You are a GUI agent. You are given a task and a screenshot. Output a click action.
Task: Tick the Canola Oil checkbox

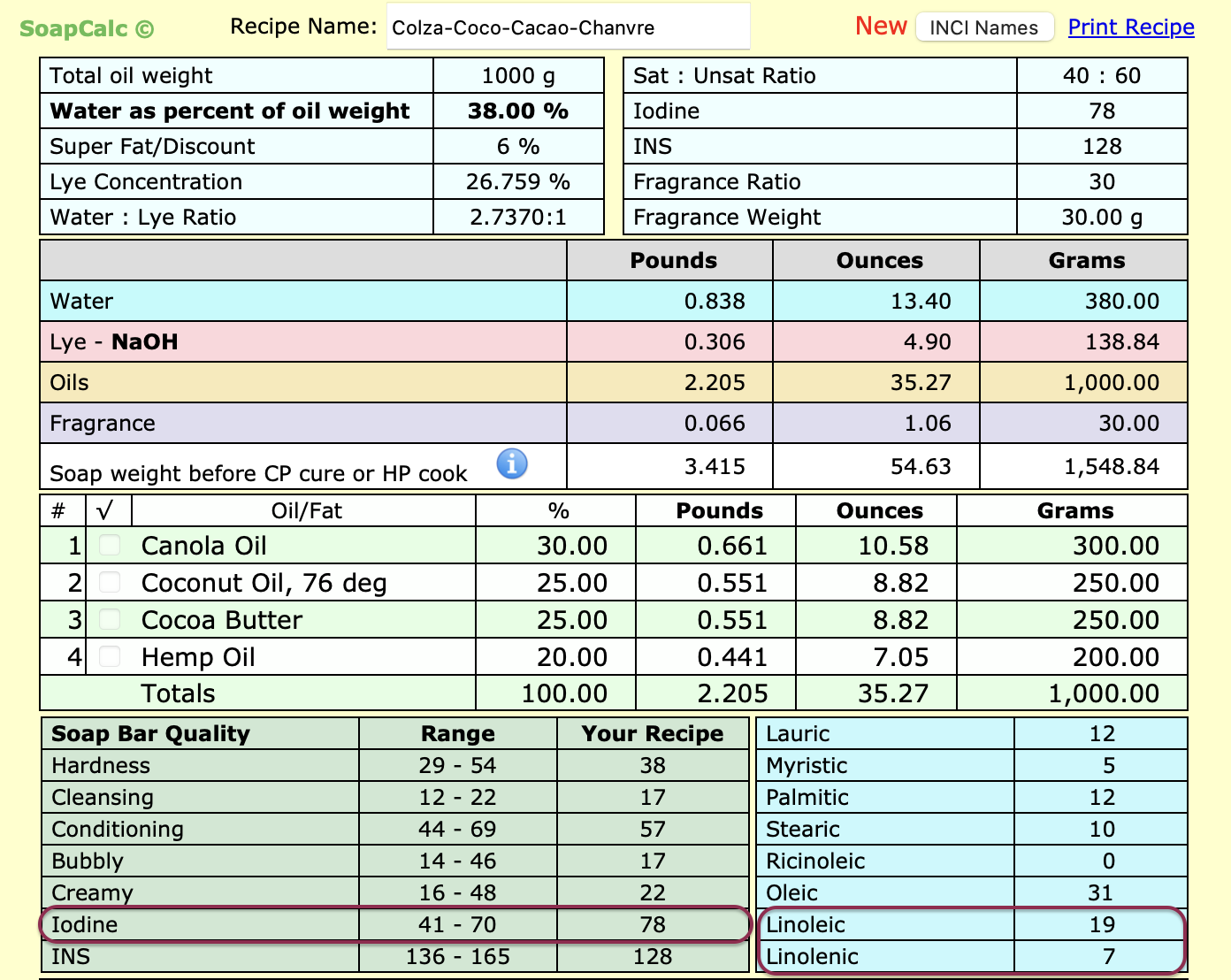[x=110, y=546]
